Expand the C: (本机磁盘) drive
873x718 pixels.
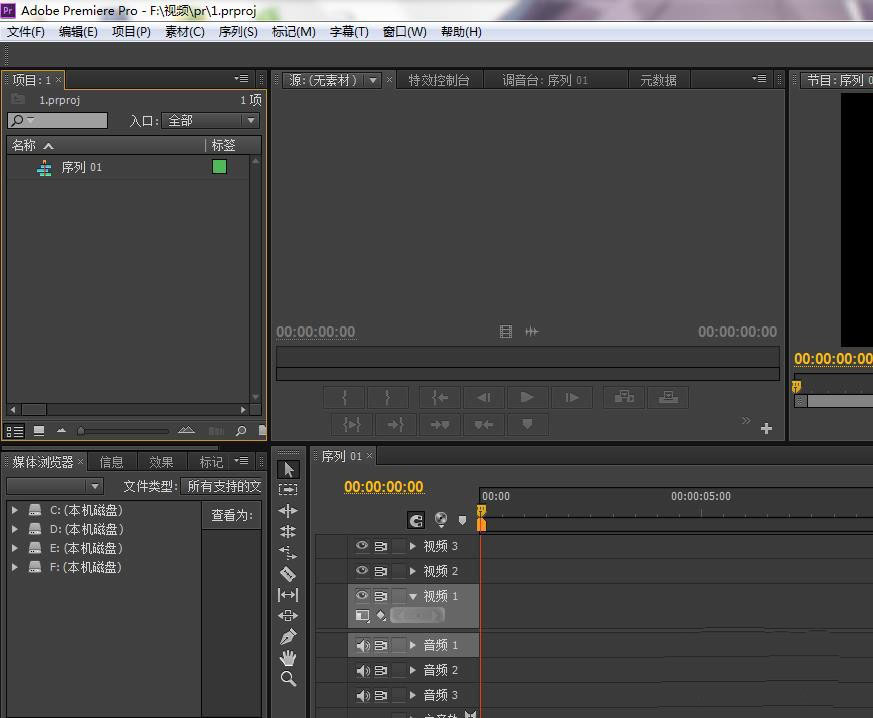tap(15, 510)
